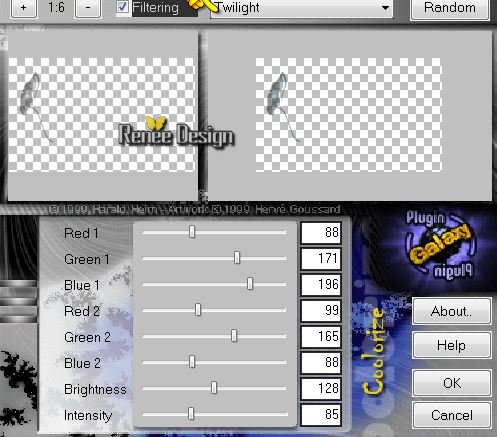Click the Red 1 slider handle
The width and height of the screenshot is (497, 437).
point(192,232)
